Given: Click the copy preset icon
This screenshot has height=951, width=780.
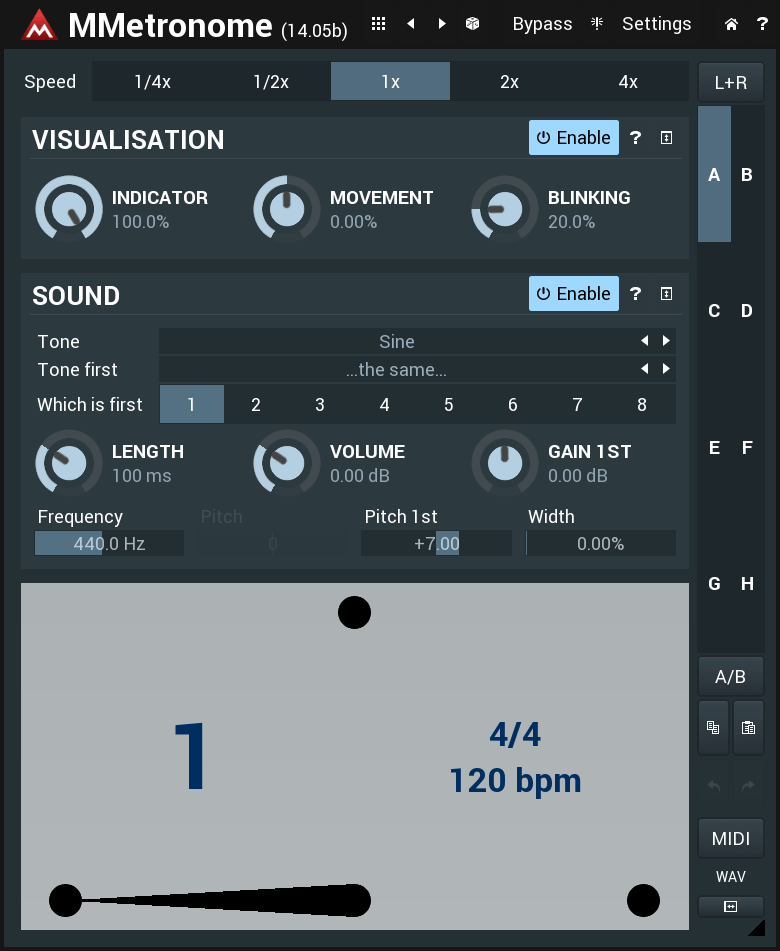Looking at the screenshot, I should [x=713, y=727].
